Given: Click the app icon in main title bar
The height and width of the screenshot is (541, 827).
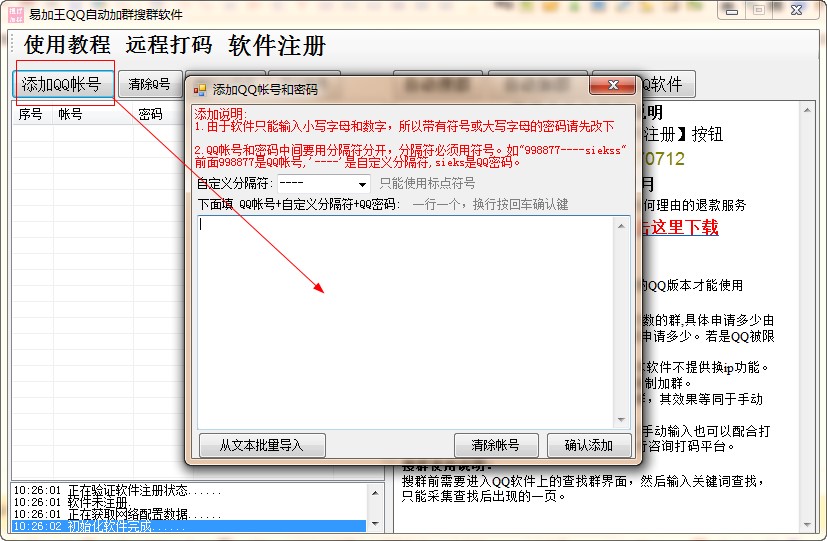Looking at the screenshot, I should (16, 14).
